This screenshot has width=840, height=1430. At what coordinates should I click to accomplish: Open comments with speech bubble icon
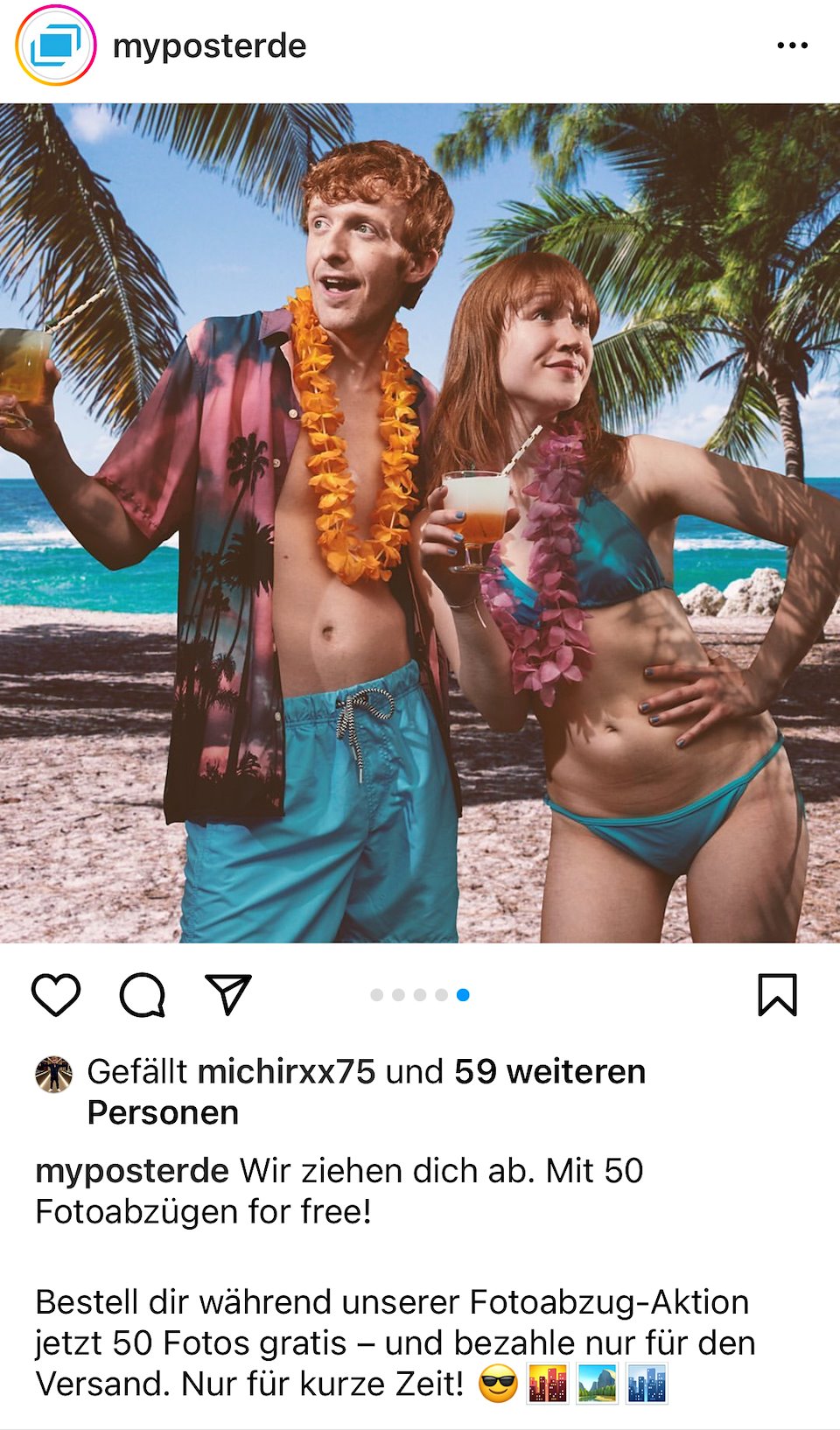[143, 995]
